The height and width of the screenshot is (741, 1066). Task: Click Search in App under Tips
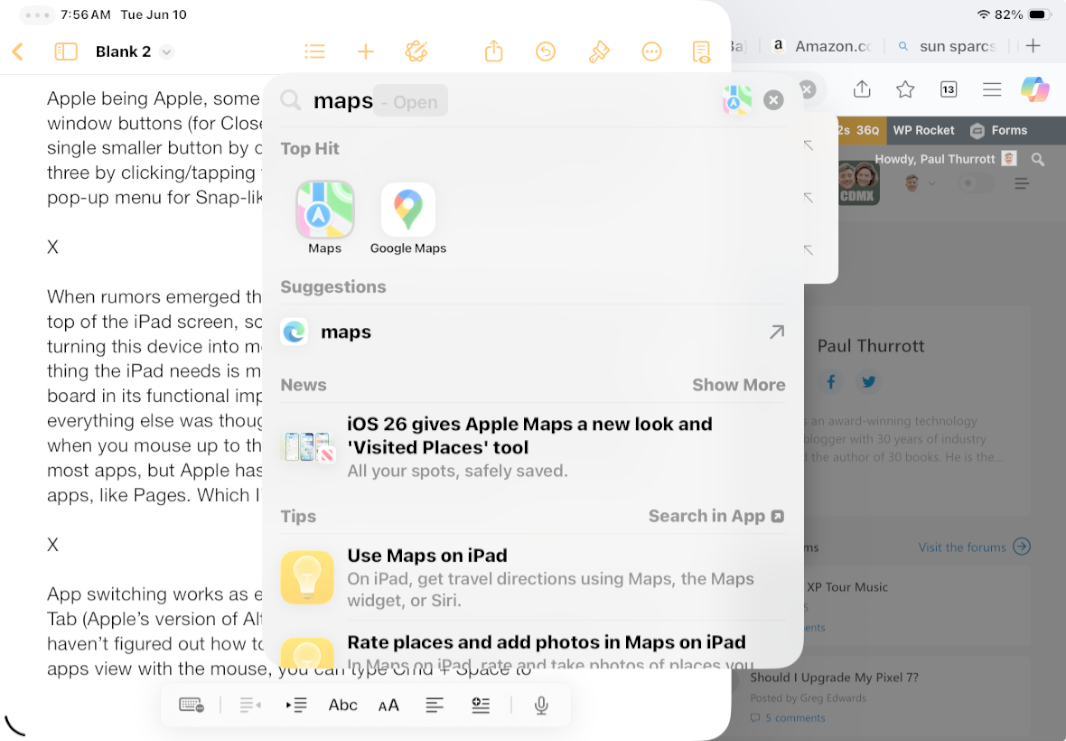(x=715, y=516)
